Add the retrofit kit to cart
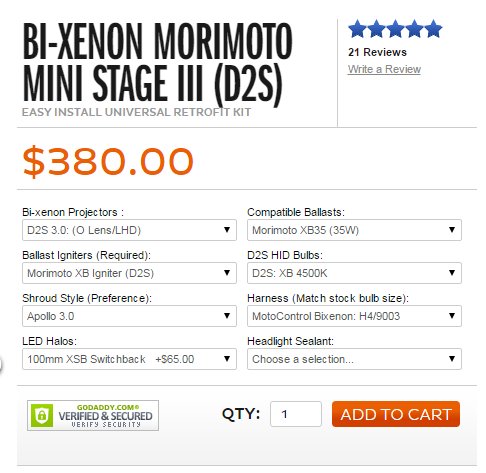The height and width of the screenshot is (473, 486). [x=396, y=414]
